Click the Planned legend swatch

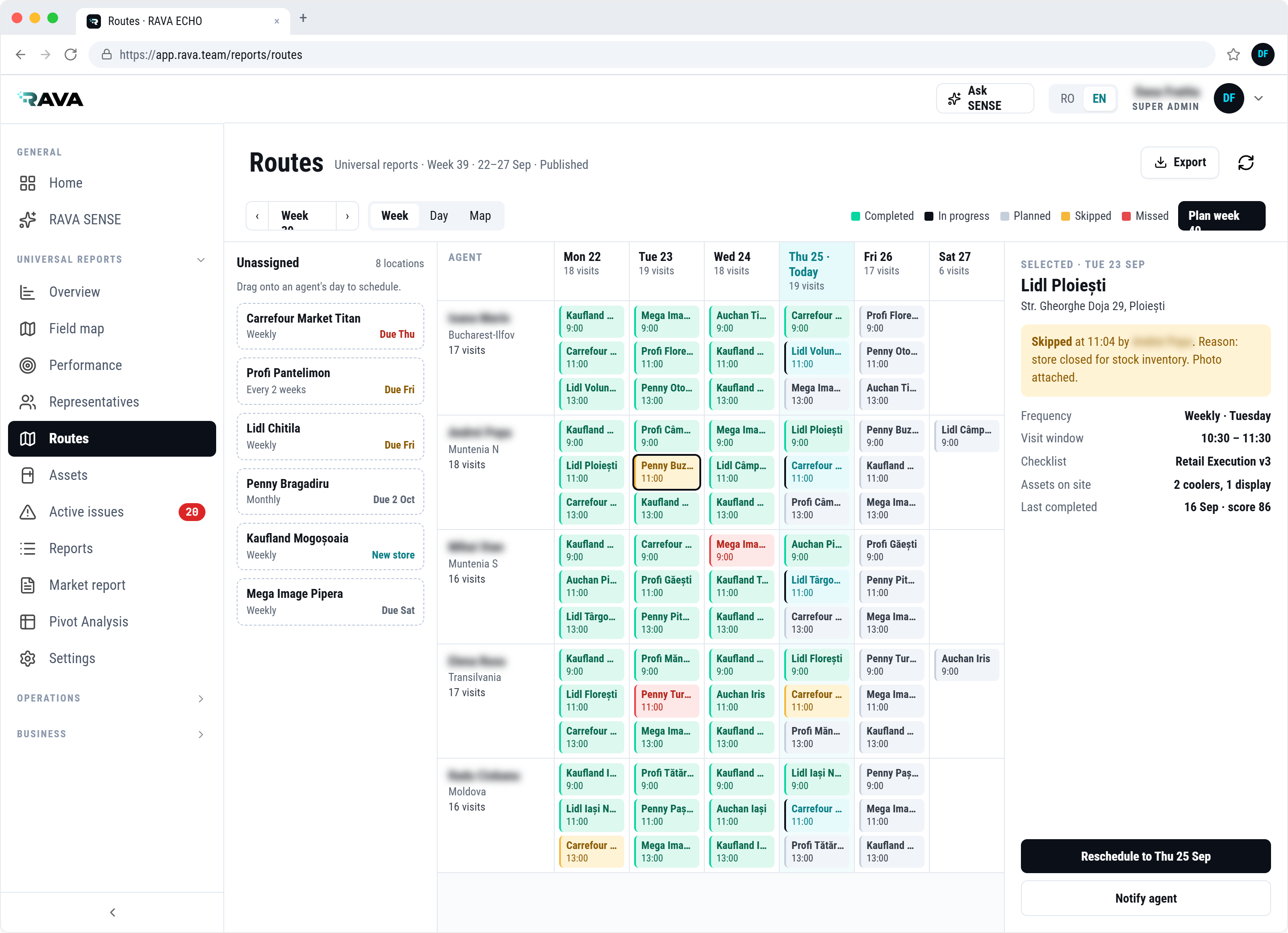pyautogui.click(x=1004, y=216)
